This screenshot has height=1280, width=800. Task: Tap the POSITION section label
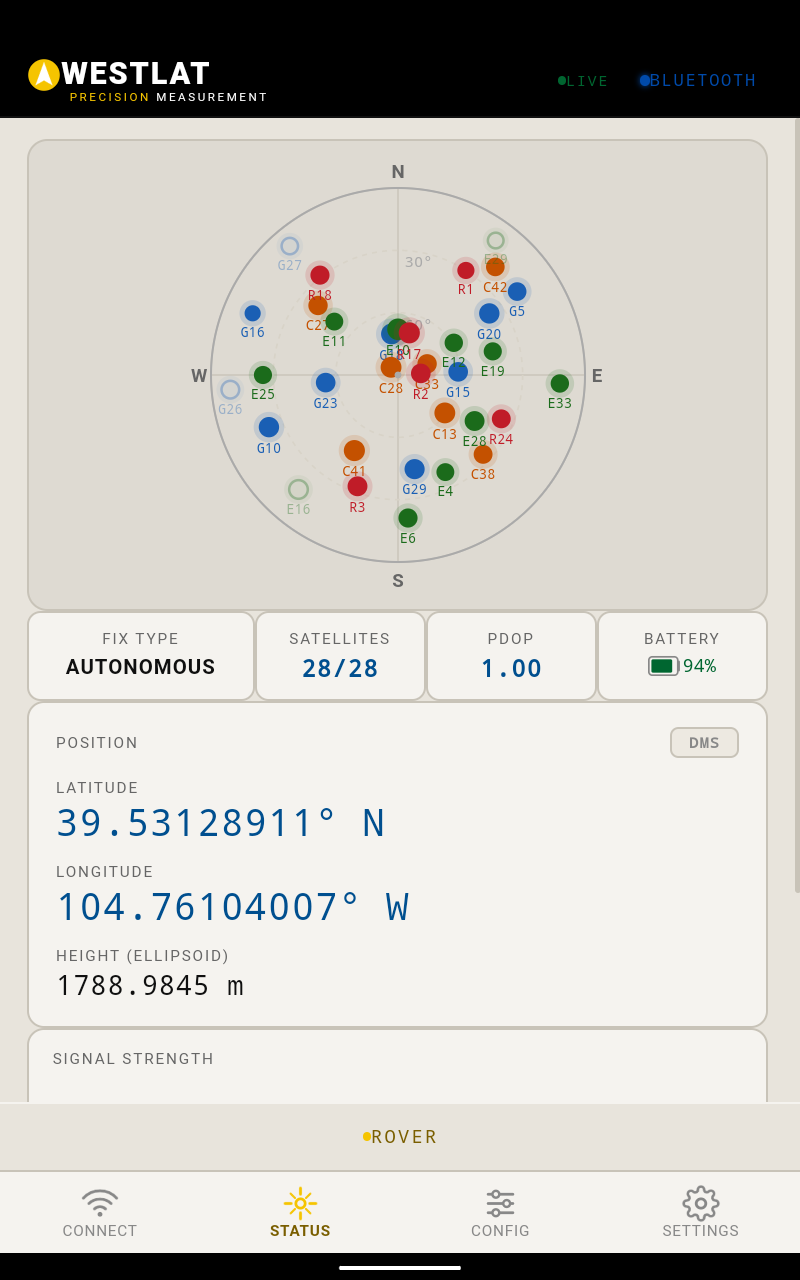[x=97, y=743]
